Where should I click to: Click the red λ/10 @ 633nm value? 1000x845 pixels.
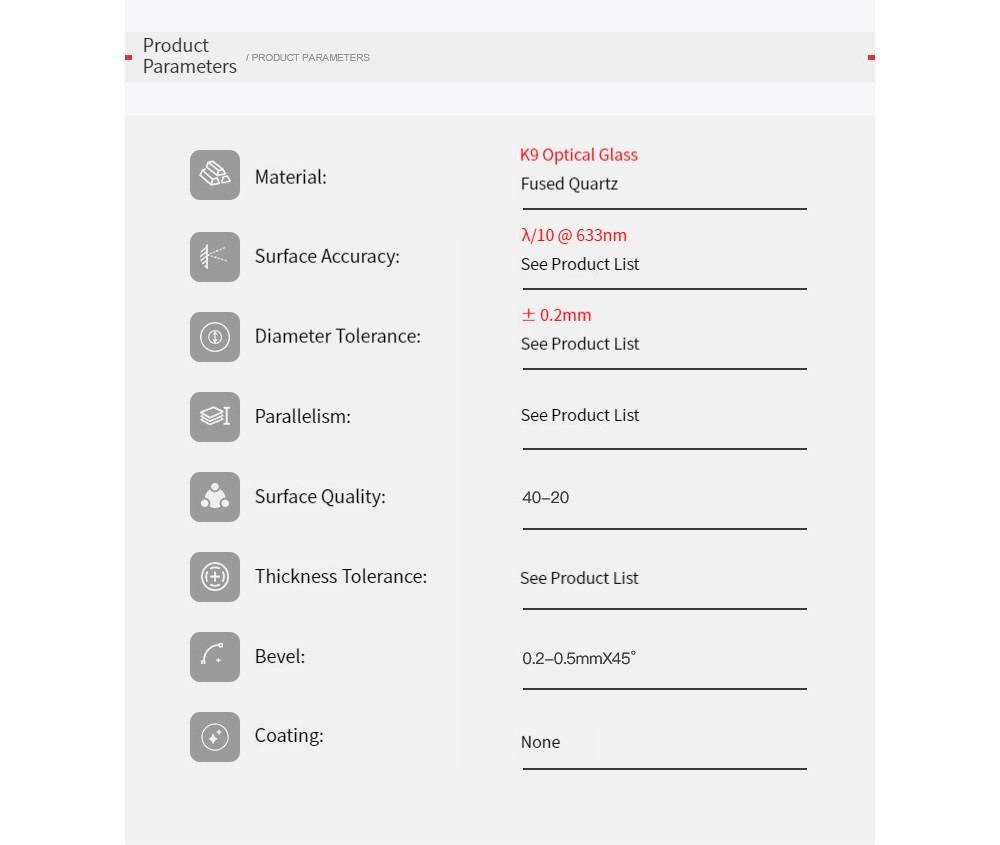574,235
